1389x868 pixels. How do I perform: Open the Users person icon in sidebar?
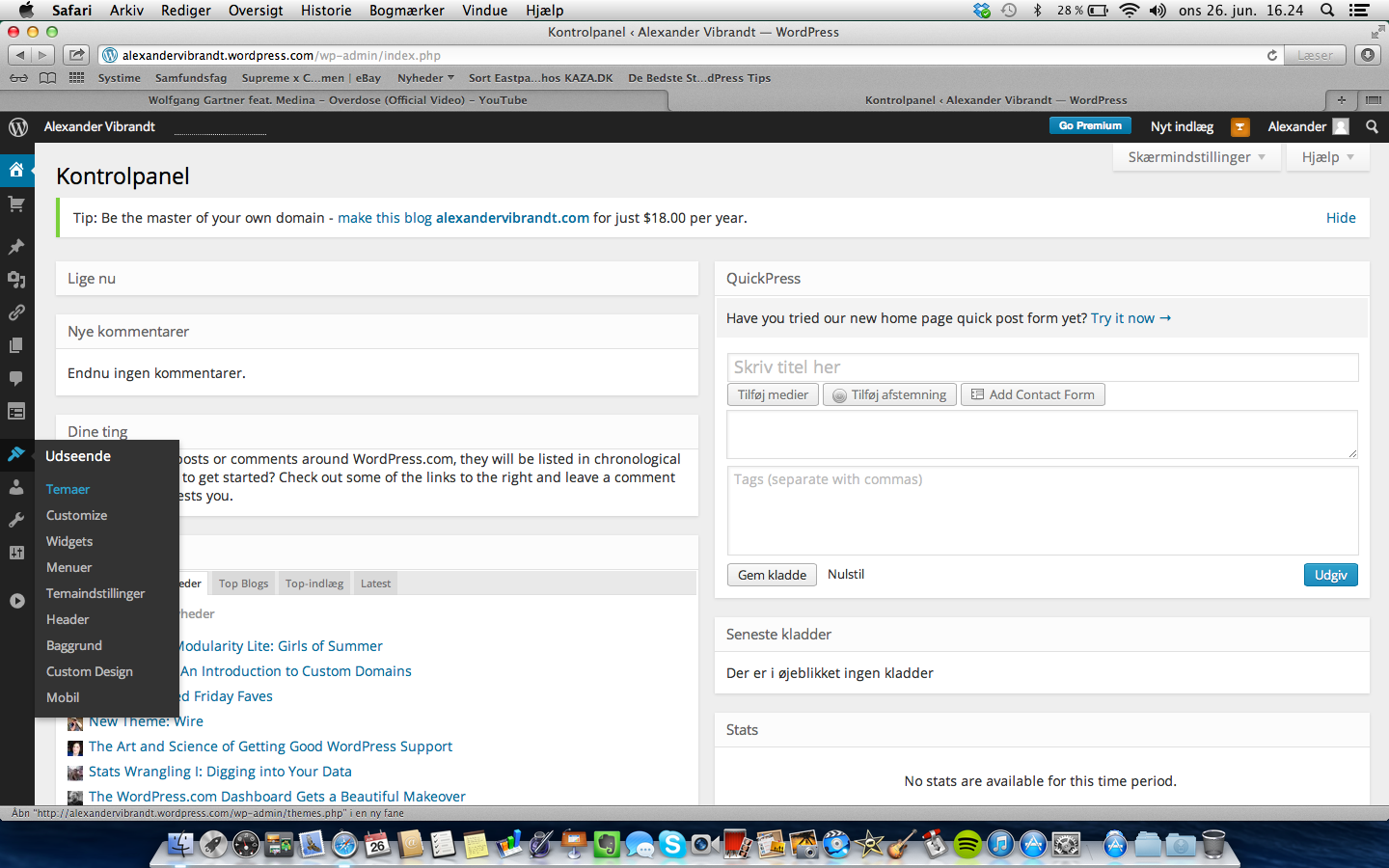pyautogui.click(x=16, y=487)
